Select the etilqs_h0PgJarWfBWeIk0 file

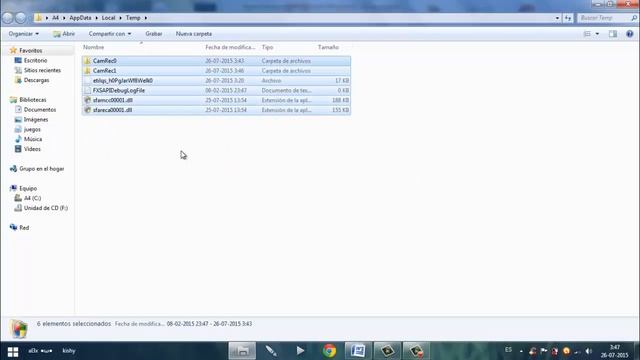point(216,80)
